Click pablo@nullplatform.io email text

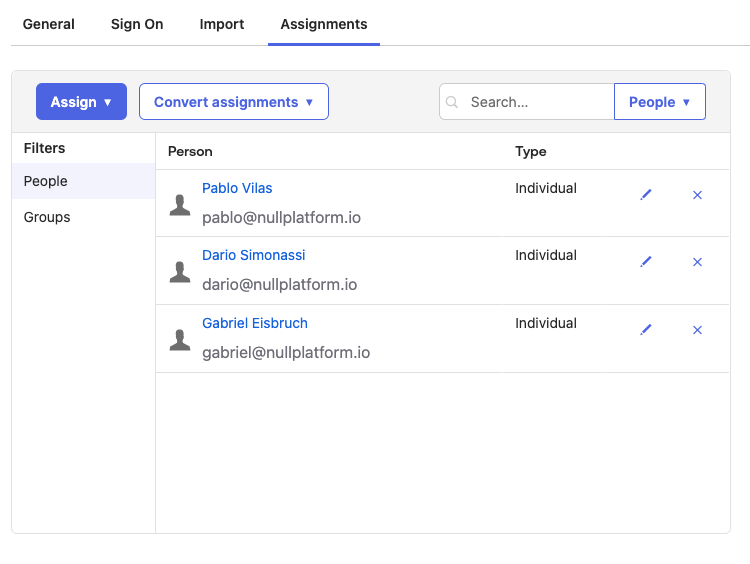[281, 218]
